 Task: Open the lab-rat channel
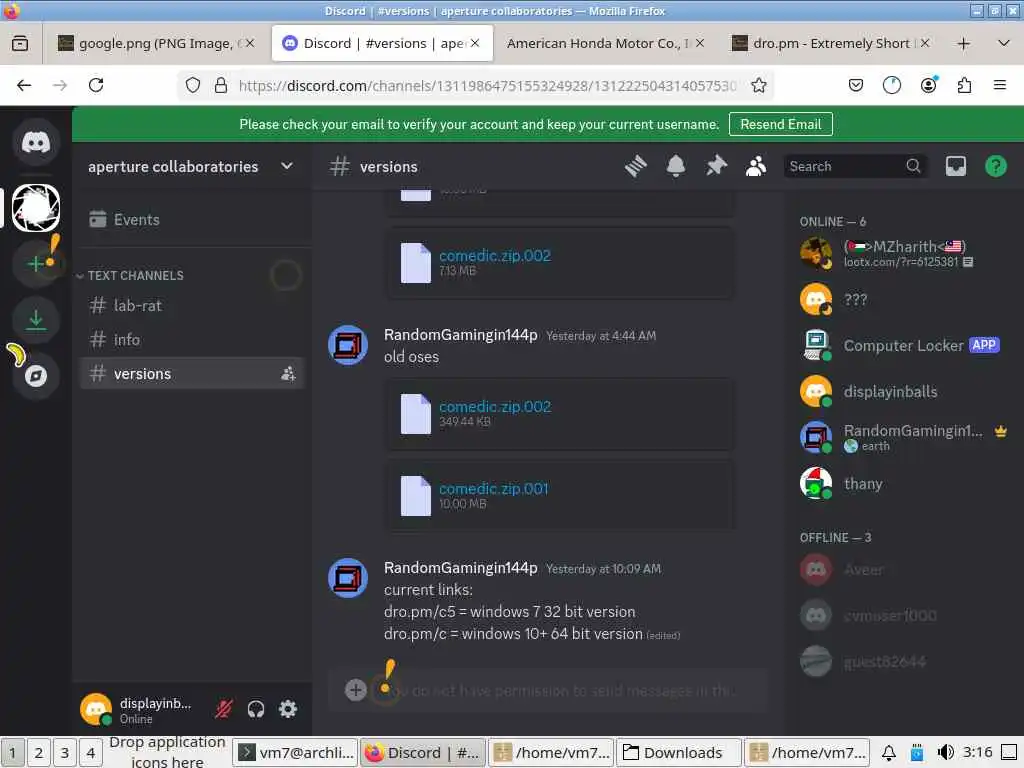point(191,306)
